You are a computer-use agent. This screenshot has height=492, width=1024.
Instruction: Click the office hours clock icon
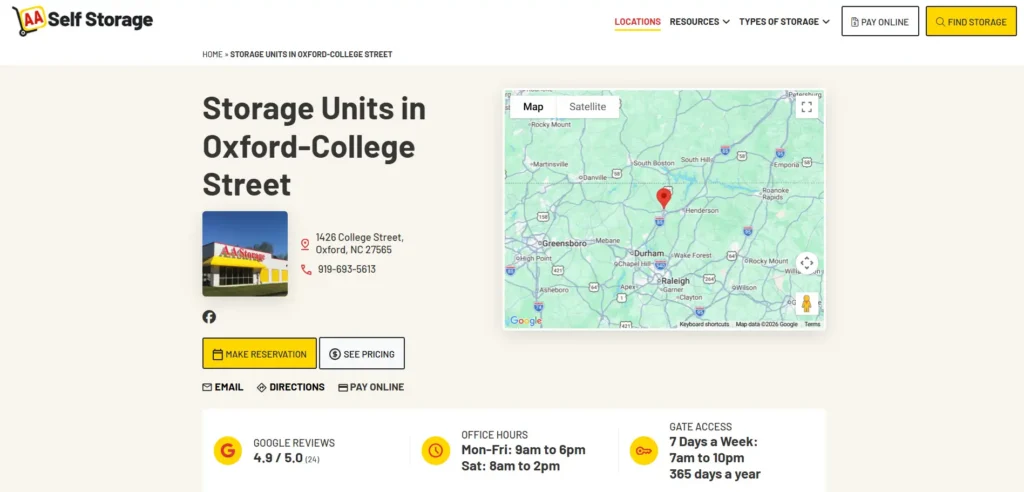pos(436,451)
